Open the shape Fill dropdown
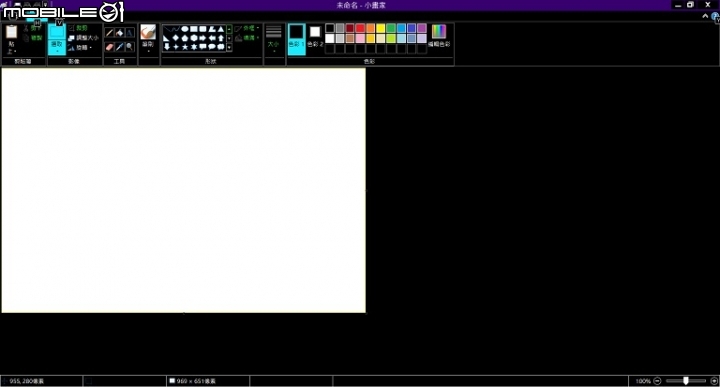This screenshot has width=720, height=387. (247, 38)
